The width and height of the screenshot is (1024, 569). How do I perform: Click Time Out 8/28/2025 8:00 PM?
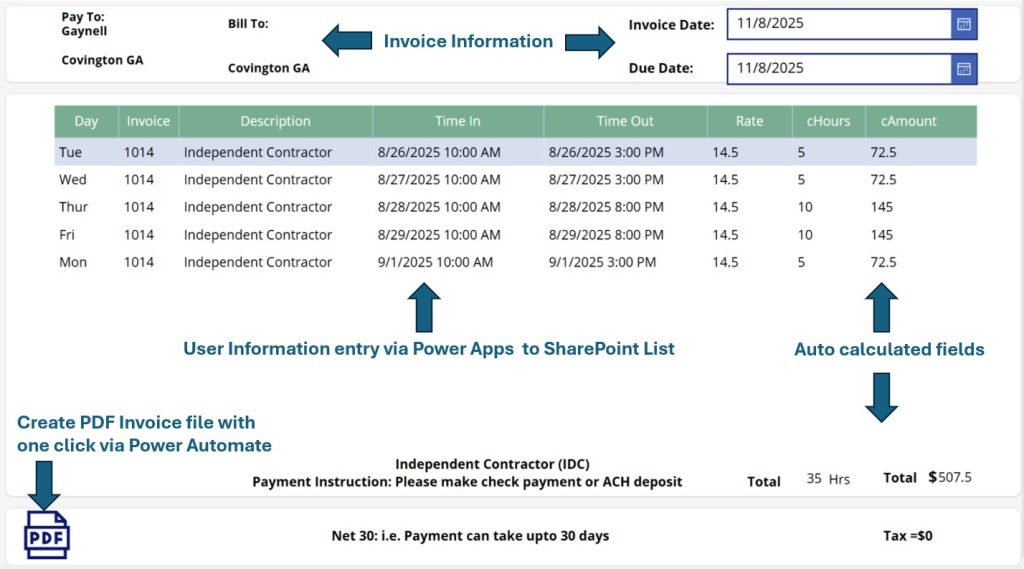click(x=606, y=207)
